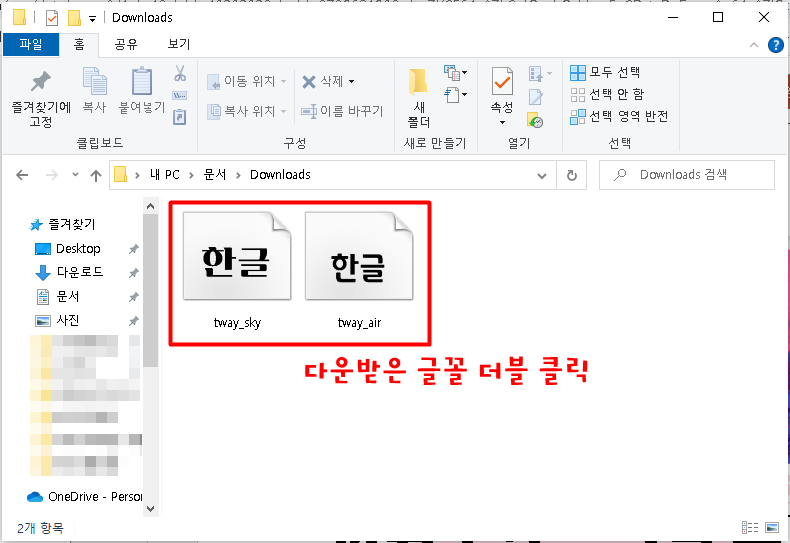Open the Easy access dropdown icon
Screen dimensions: 790x543
tap(455, 95)
